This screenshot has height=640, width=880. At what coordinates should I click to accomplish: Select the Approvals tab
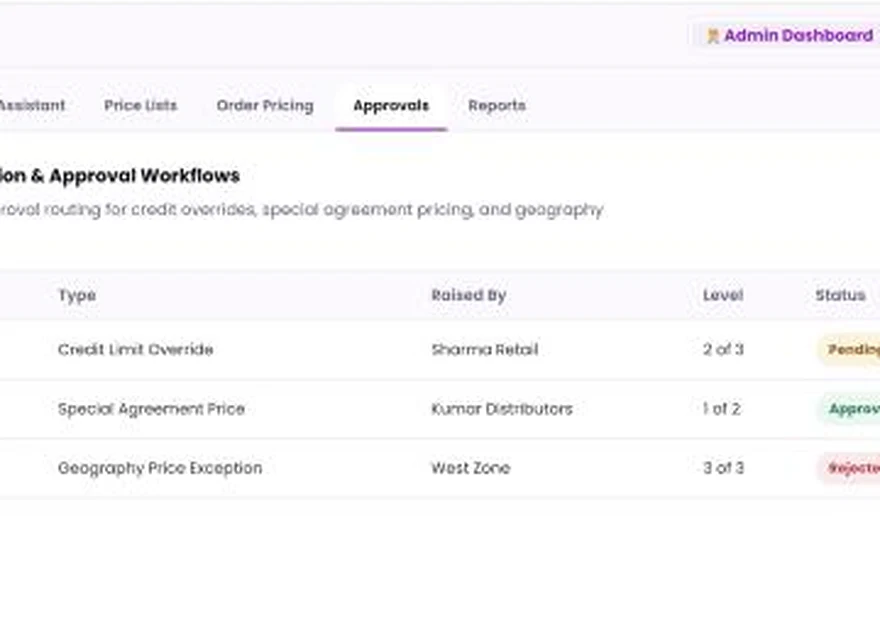(x=391, y=106)
